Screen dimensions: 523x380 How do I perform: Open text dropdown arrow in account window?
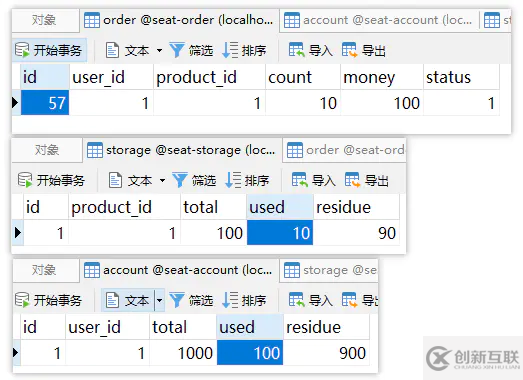pos(159,300)
